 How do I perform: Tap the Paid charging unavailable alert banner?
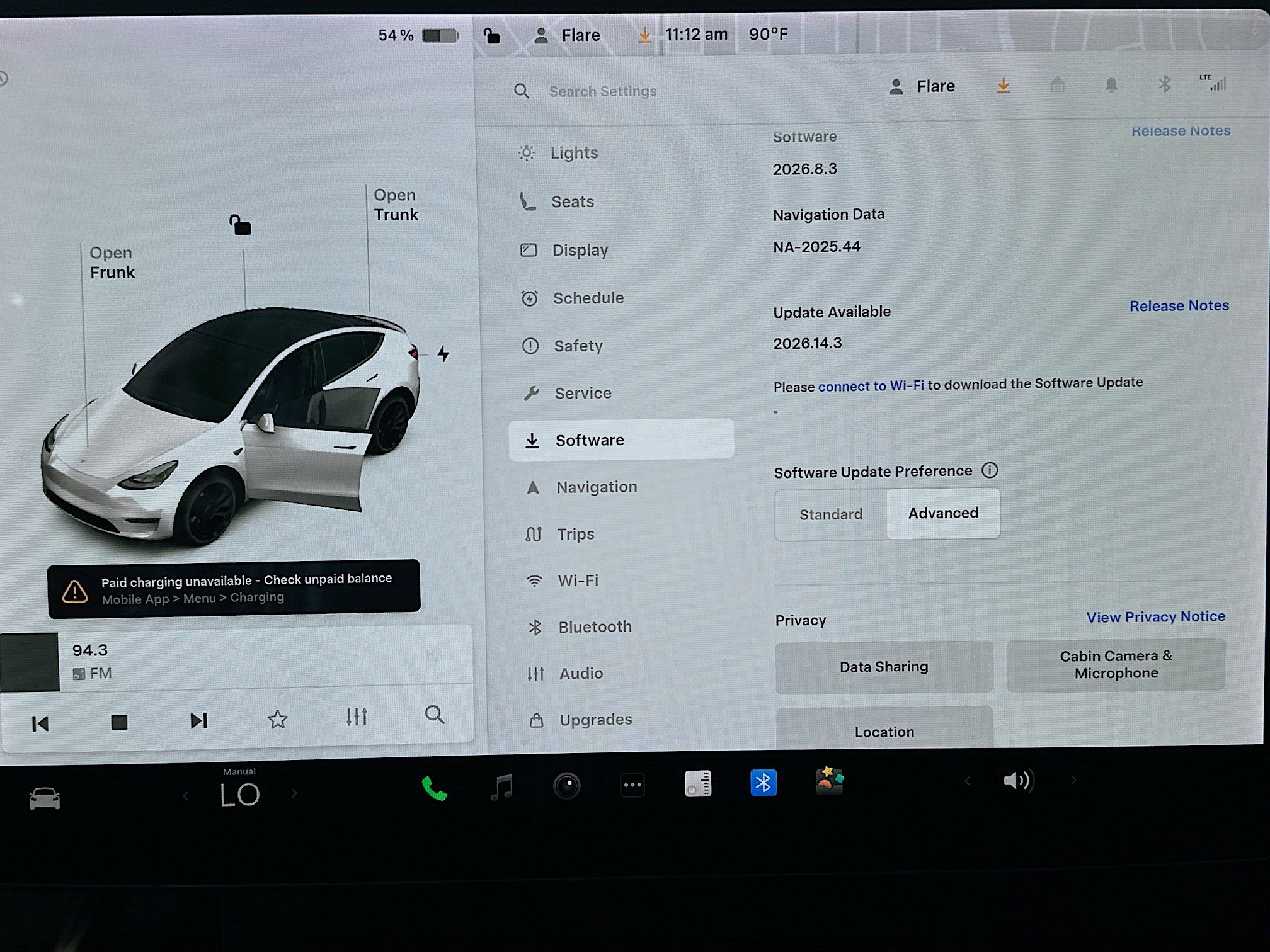point(234,588)
